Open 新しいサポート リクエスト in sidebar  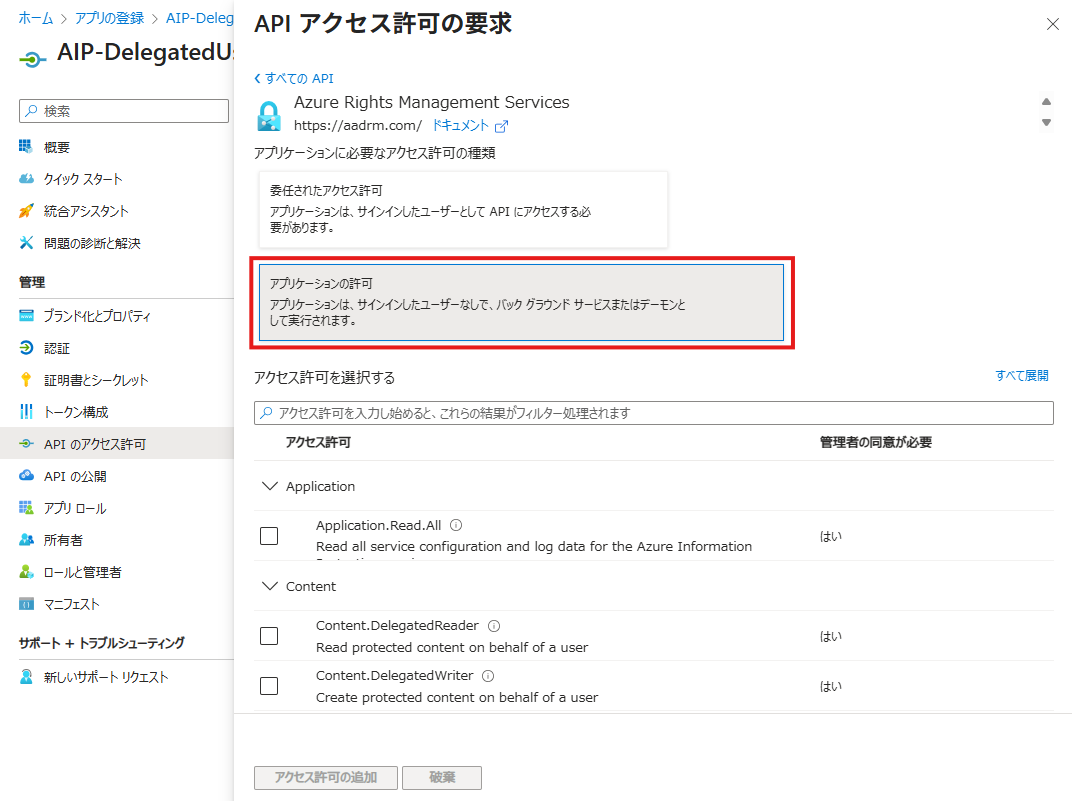click(x=106, y=677)
